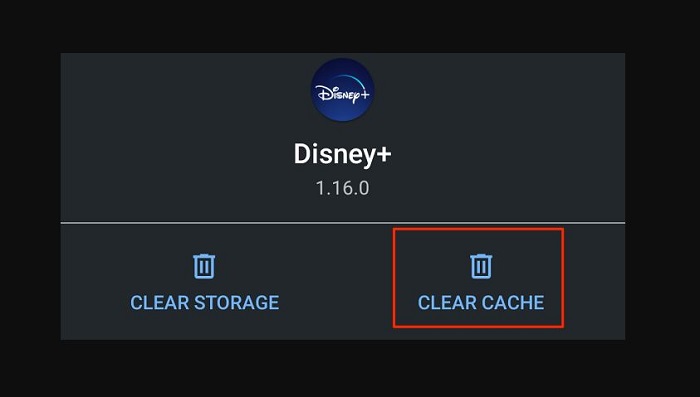
Task: Click the blue Disney+ round app icon
Action: (x=342, y=90)
